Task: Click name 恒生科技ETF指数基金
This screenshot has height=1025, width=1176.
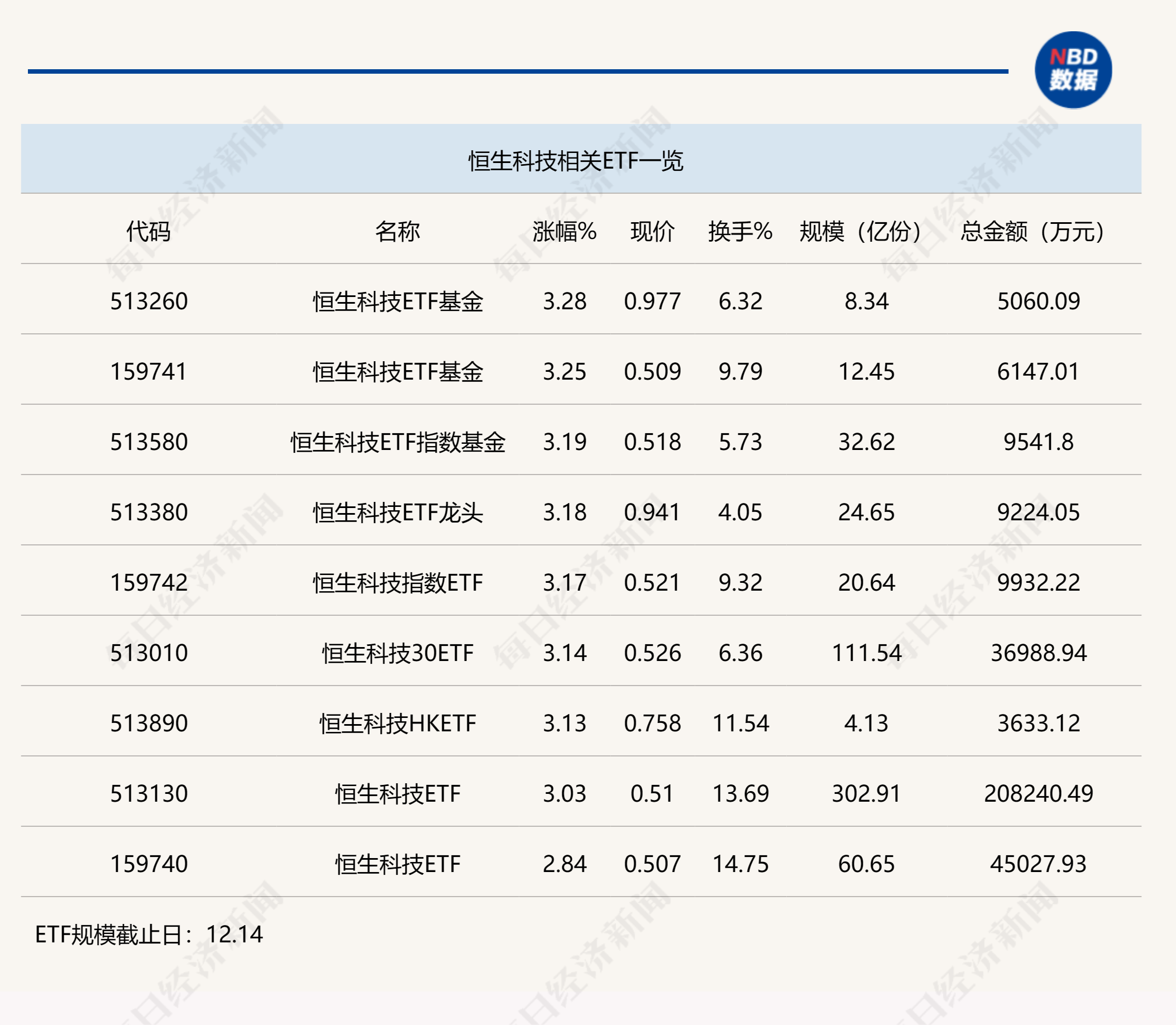Action: point(398,442)
